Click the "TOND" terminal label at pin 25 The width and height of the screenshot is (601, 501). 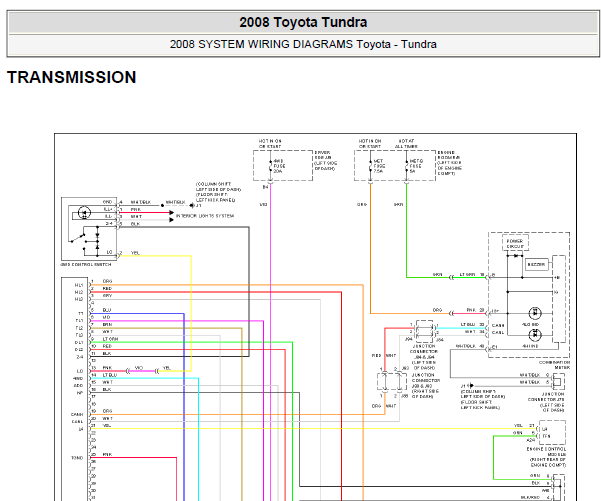tap(77, 458)
